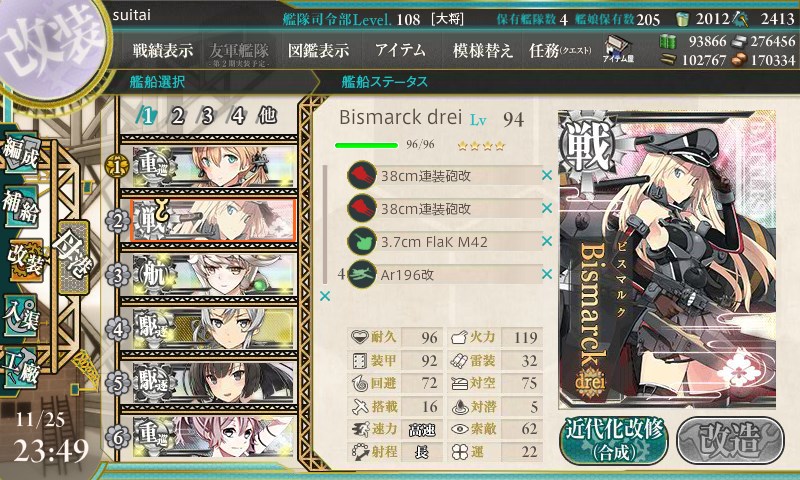Image resolution: width=800 pixels, height=480 pixels.
Task: Switch to fleet tab 3
Action: coord(207,116)
